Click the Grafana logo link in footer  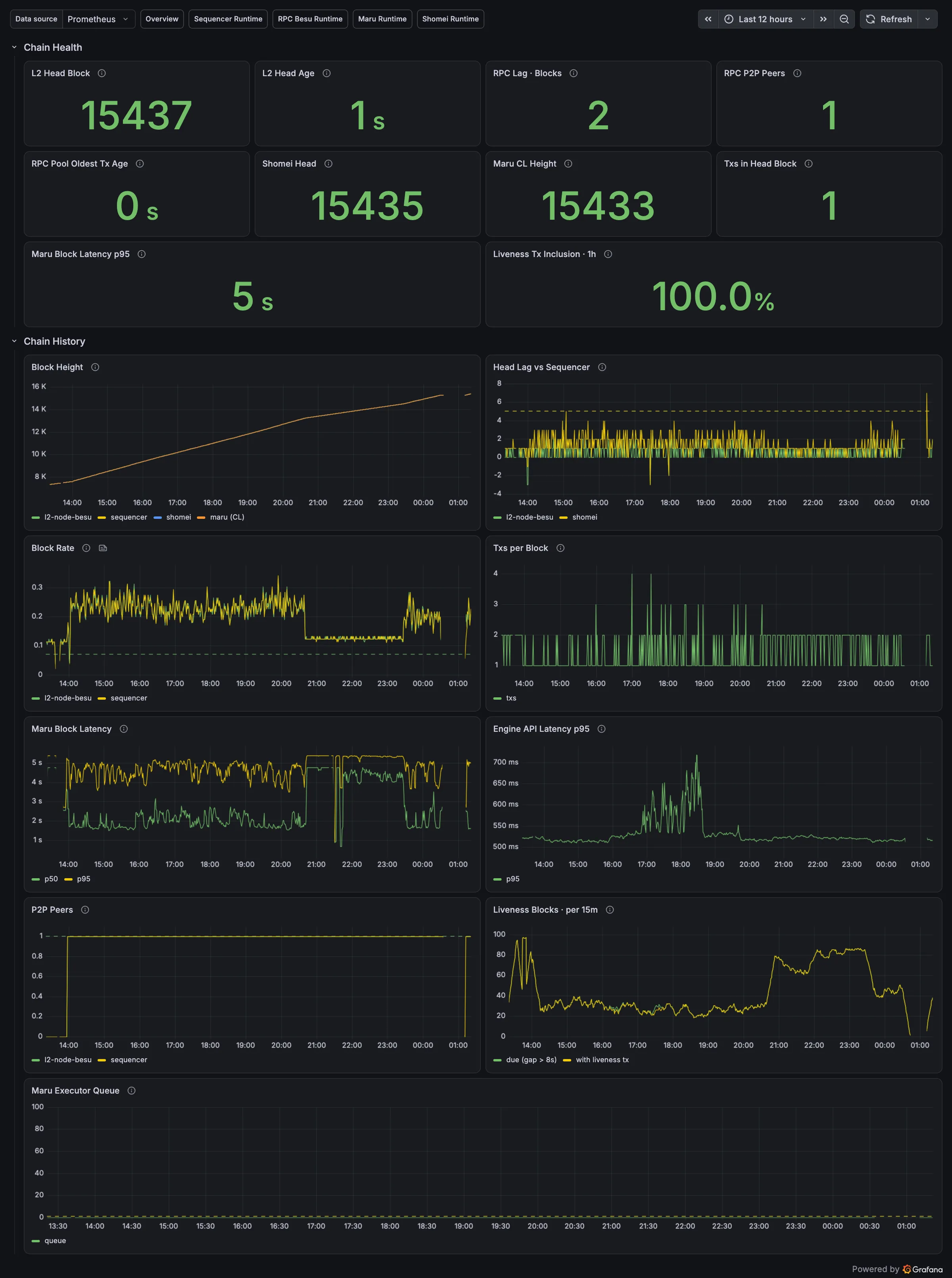coord(923,1269)
